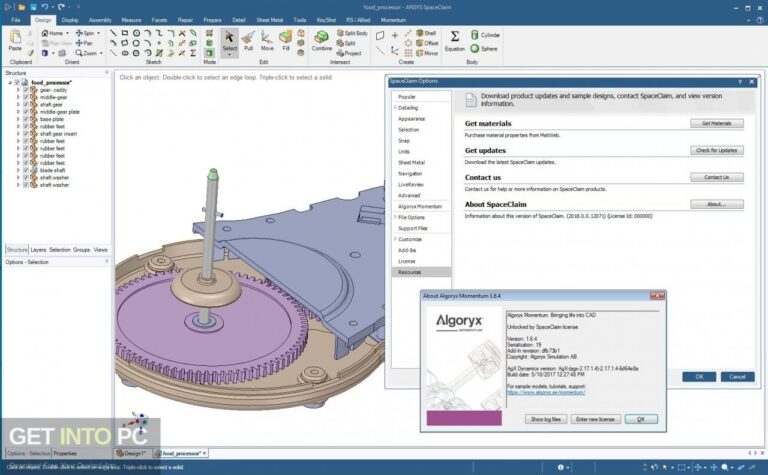Viewport: 768px width, 475px height.
Task: Create a Cylinder body
Action: pos(485,35)
